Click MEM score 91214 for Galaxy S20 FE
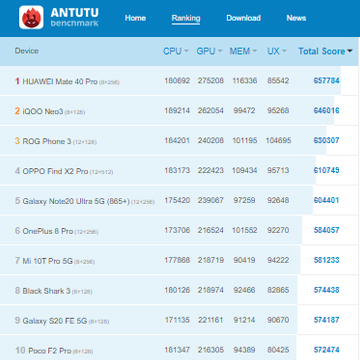This screenshot has width=360, height=360. tap(245, 320)
